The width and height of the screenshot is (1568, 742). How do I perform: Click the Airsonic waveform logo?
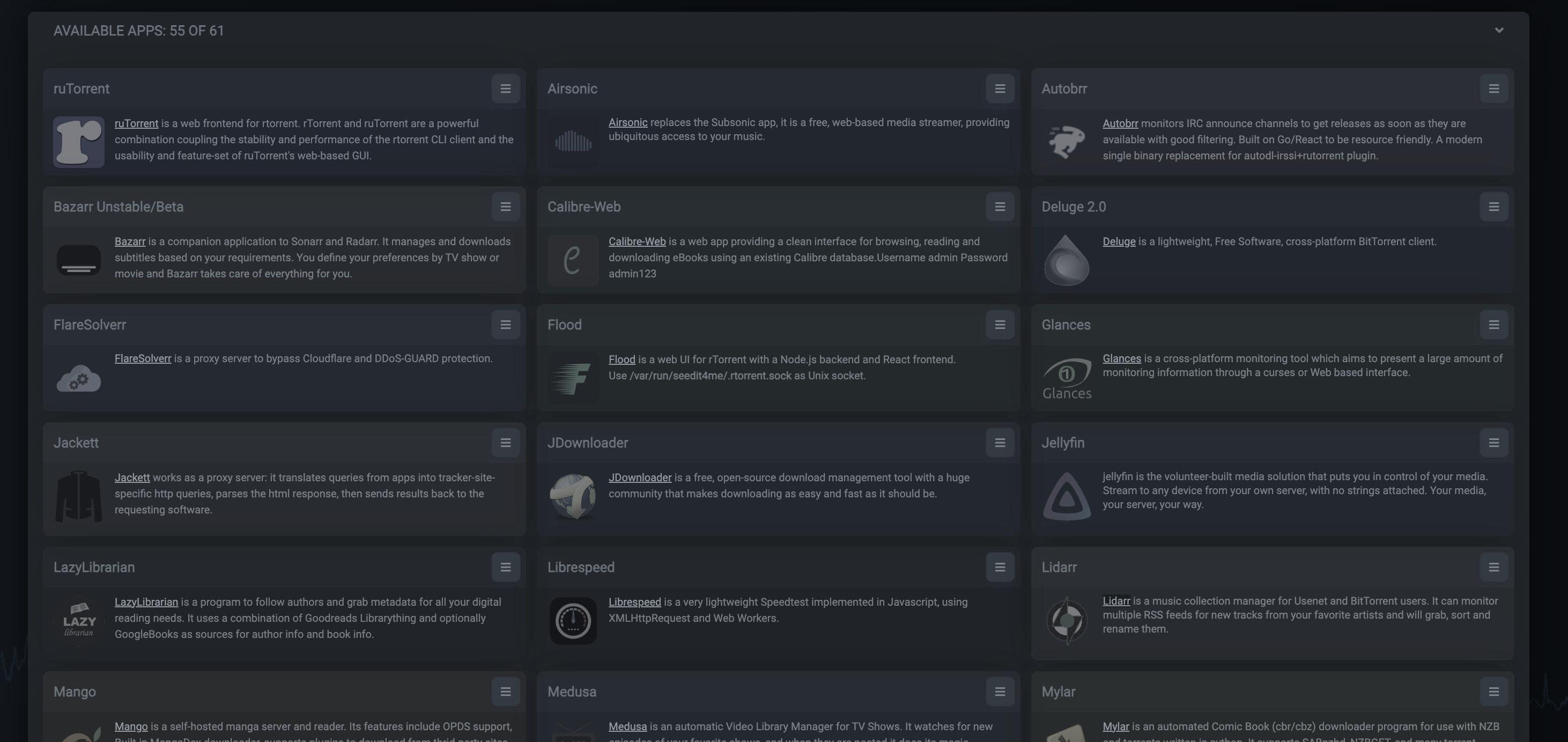pyautogui.click(x=573, y=141)
